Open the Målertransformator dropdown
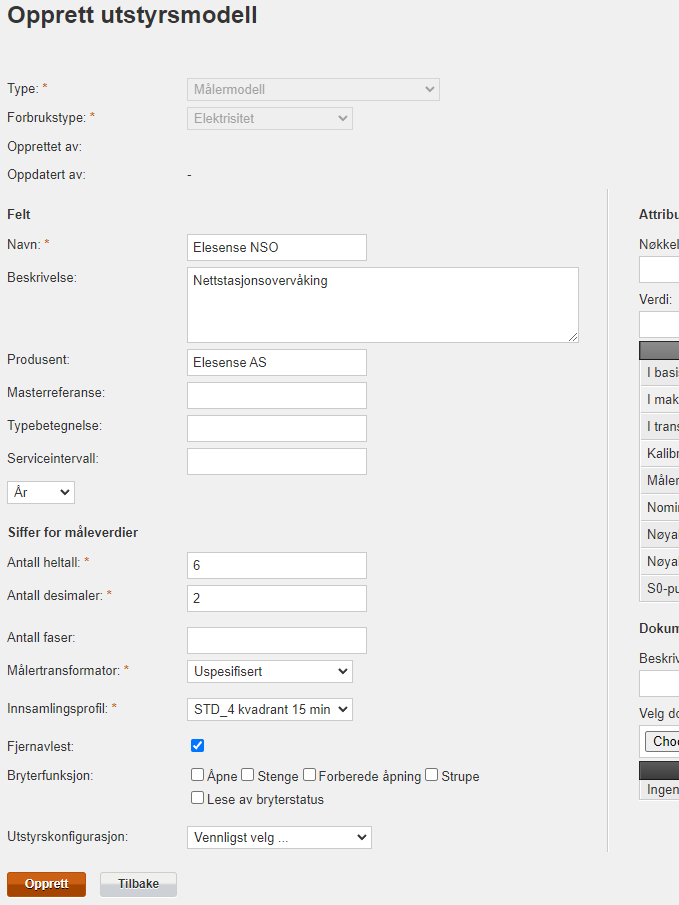 coord(270,671)
